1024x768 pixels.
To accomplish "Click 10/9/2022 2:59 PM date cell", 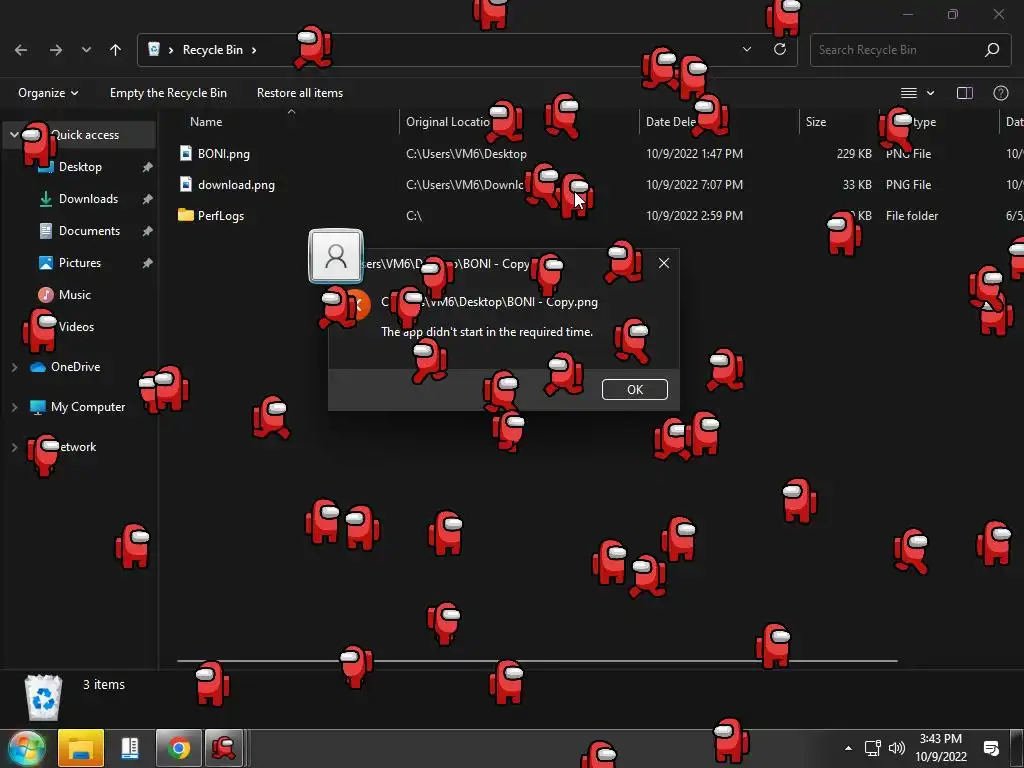I will coord(694,216).
